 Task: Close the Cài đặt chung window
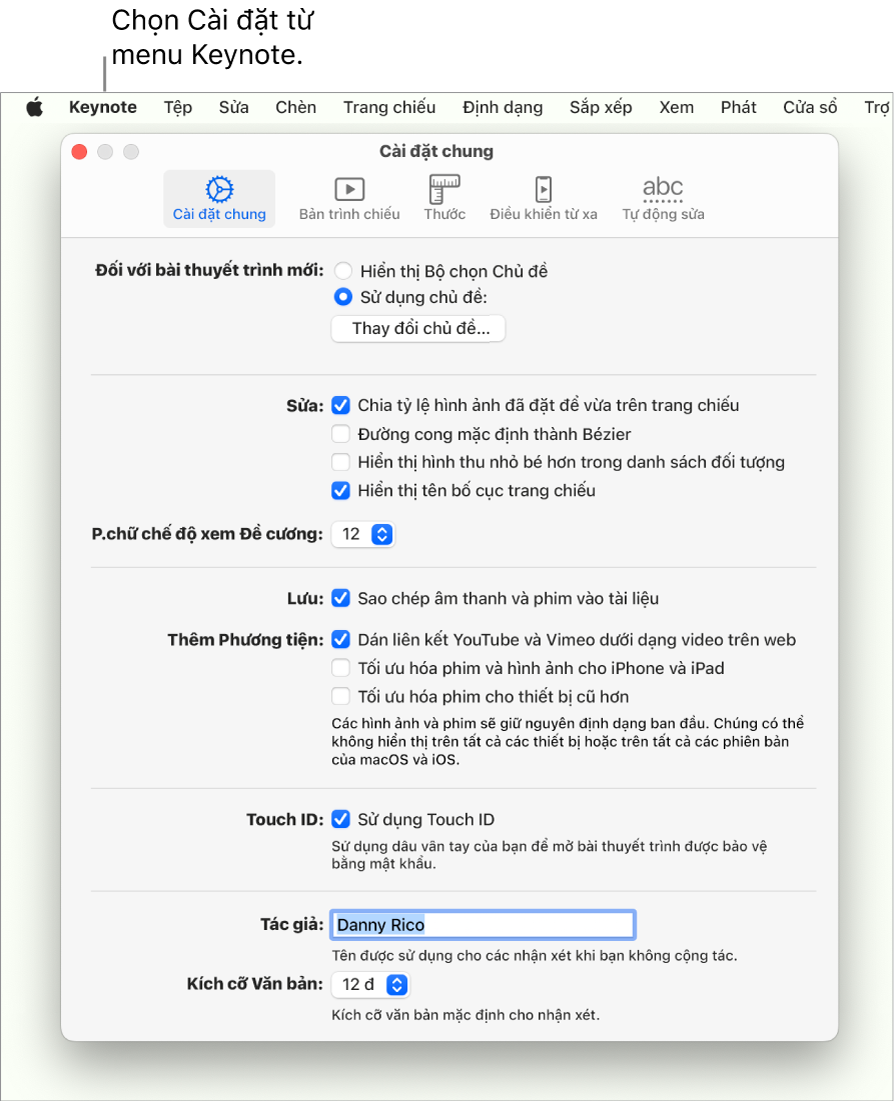point(79,152)
